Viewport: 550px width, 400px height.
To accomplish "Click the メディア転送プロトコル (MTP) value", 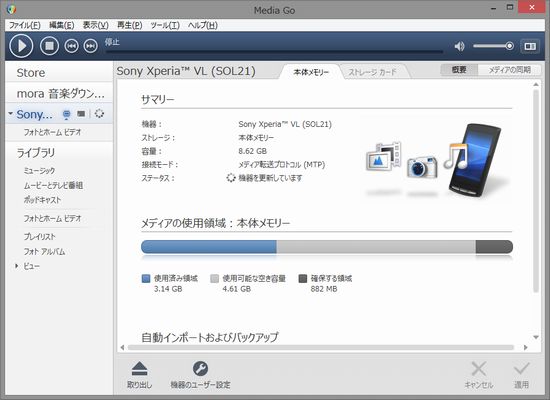I will pos(282,165).
